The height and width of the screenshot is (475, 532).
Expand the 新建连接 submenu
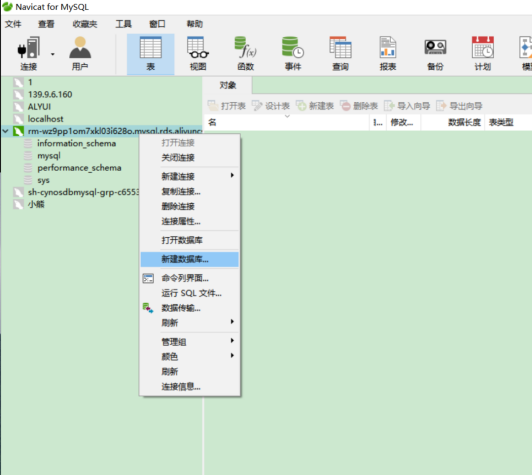190,176
